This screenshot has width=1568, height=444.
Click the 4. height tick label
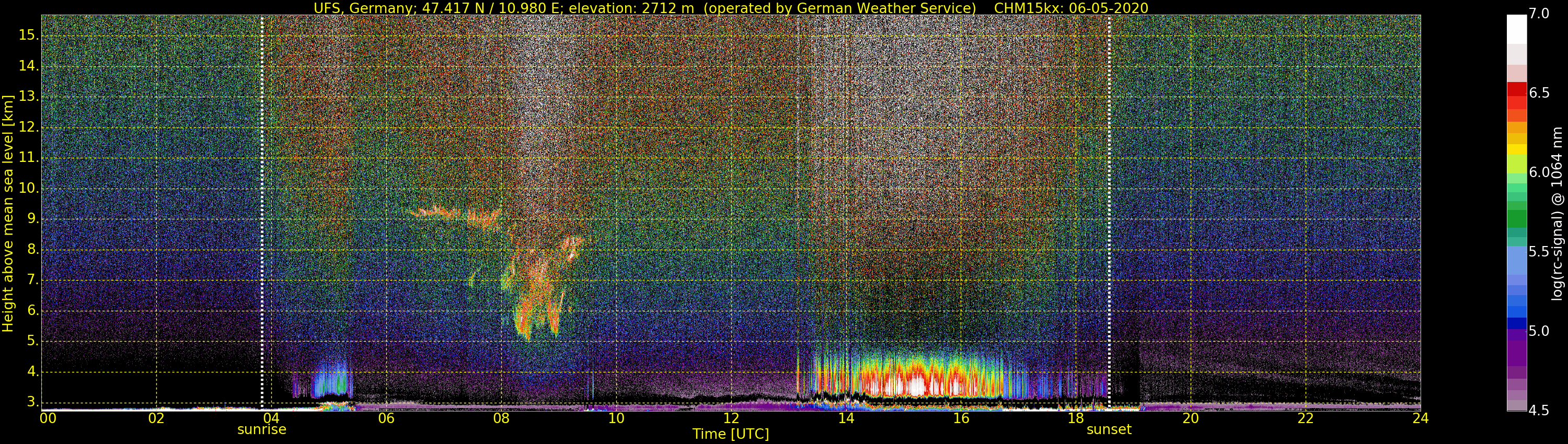[33, 371]
